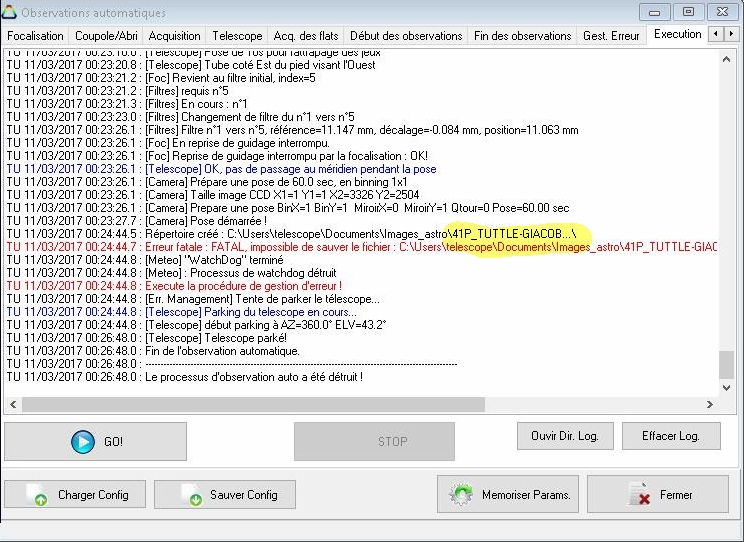Select the Acquisition tab
The width and height of the screenshot is (744, 542).
(175, 36)
